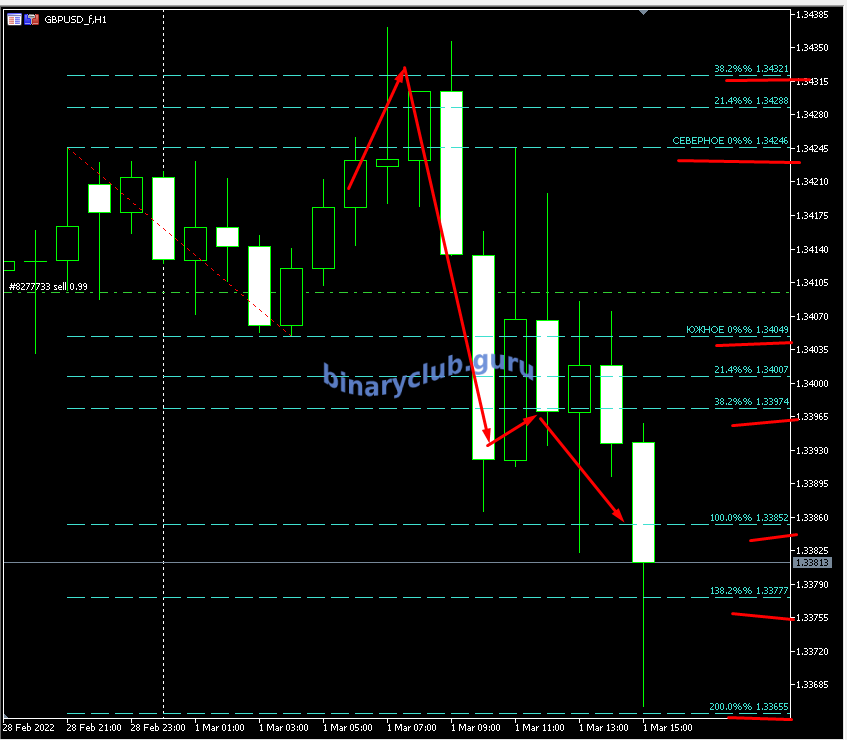
Task: Click the 1 Mar 15:00 time axis label
Action: click(x=667, y=728)
